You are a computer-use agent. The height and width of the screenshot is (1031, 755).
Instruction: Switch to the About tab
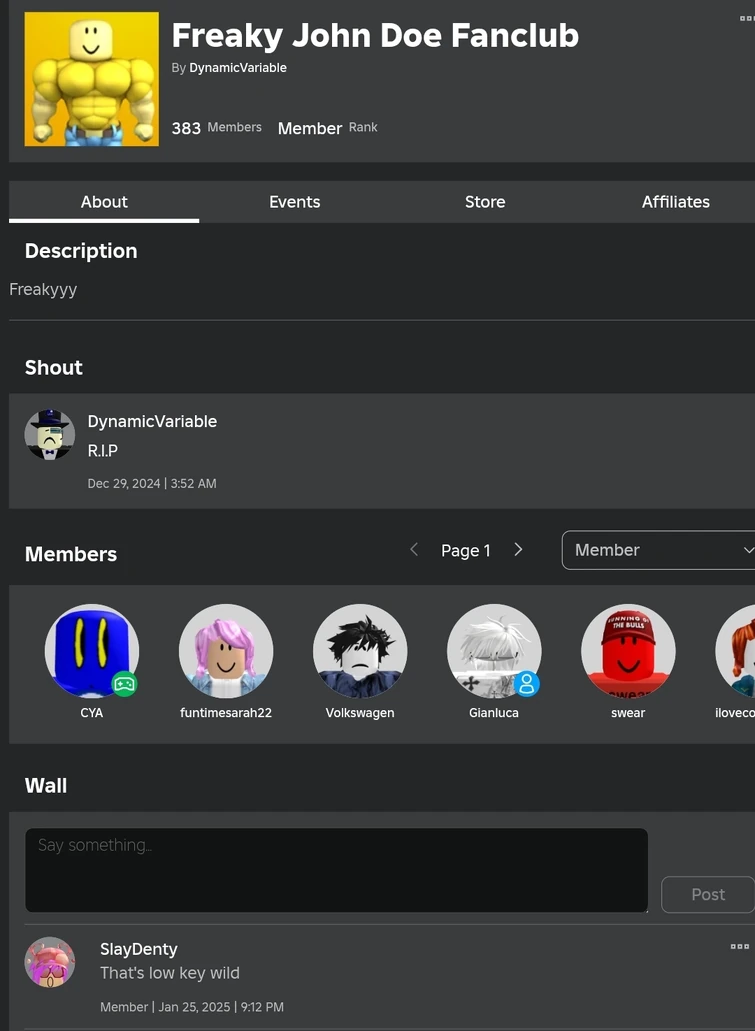(104, 202)
